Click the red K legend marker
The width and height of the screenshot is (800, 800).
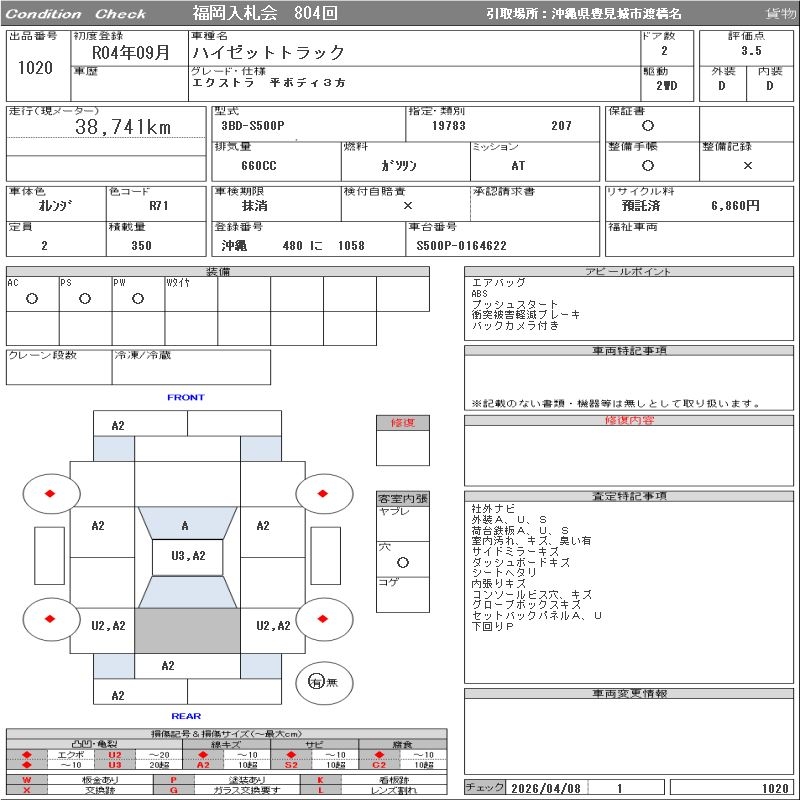[x=320, y=780]
